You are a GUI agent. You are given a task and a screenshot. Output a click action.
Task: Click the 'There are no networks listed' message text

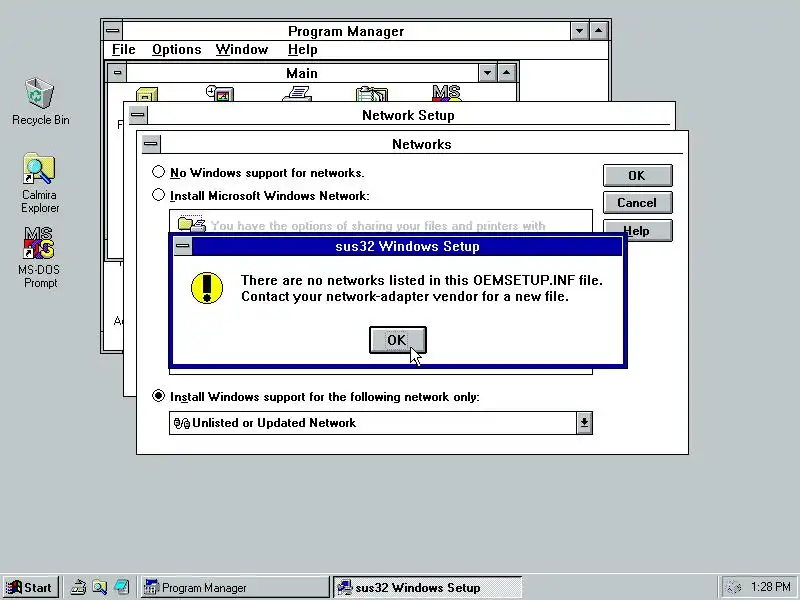421,288
